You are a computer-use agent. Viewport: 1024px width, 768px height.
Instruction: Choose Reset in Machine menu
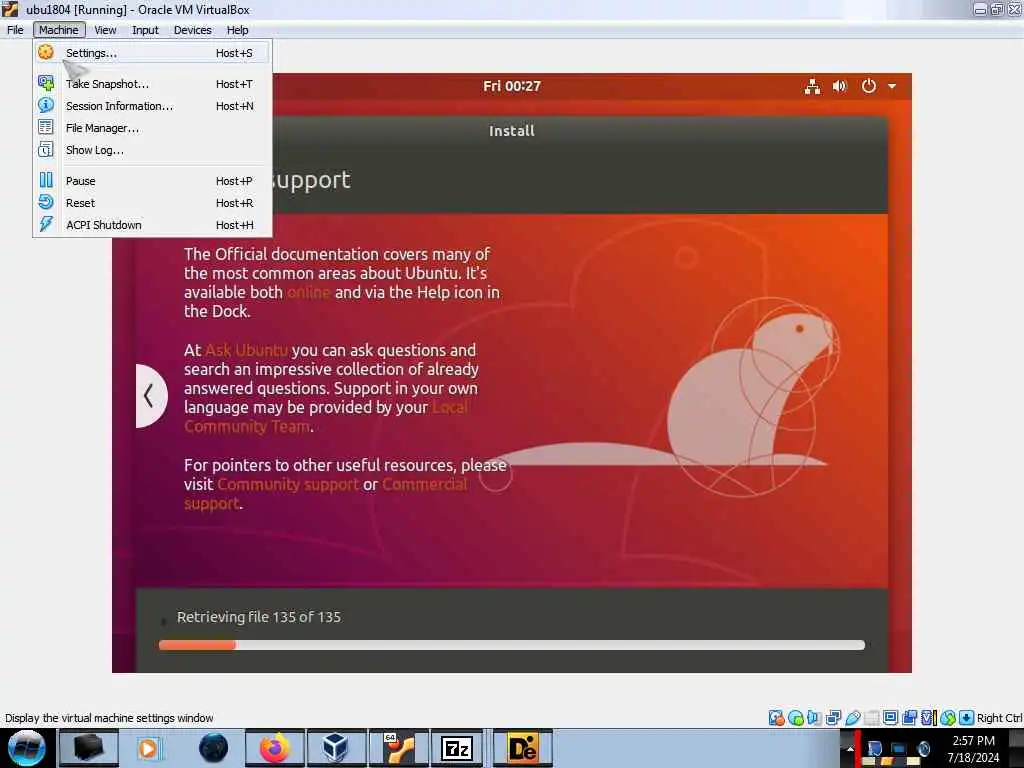pyautogui.click(x=152, y=203)
